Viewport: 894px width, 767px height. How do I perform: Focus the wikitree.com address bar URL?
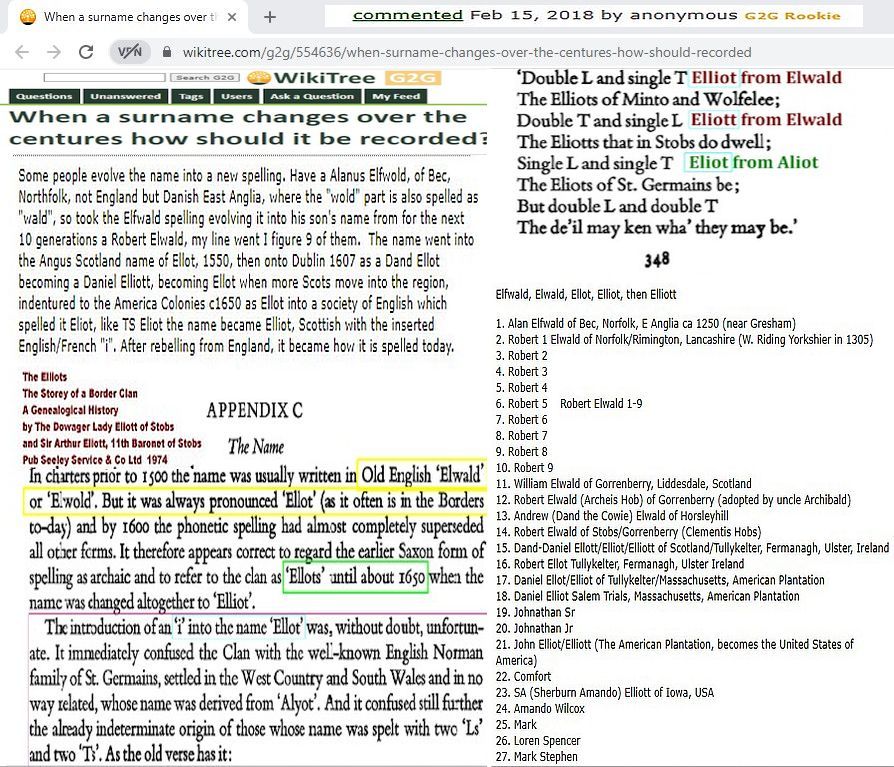466,52
